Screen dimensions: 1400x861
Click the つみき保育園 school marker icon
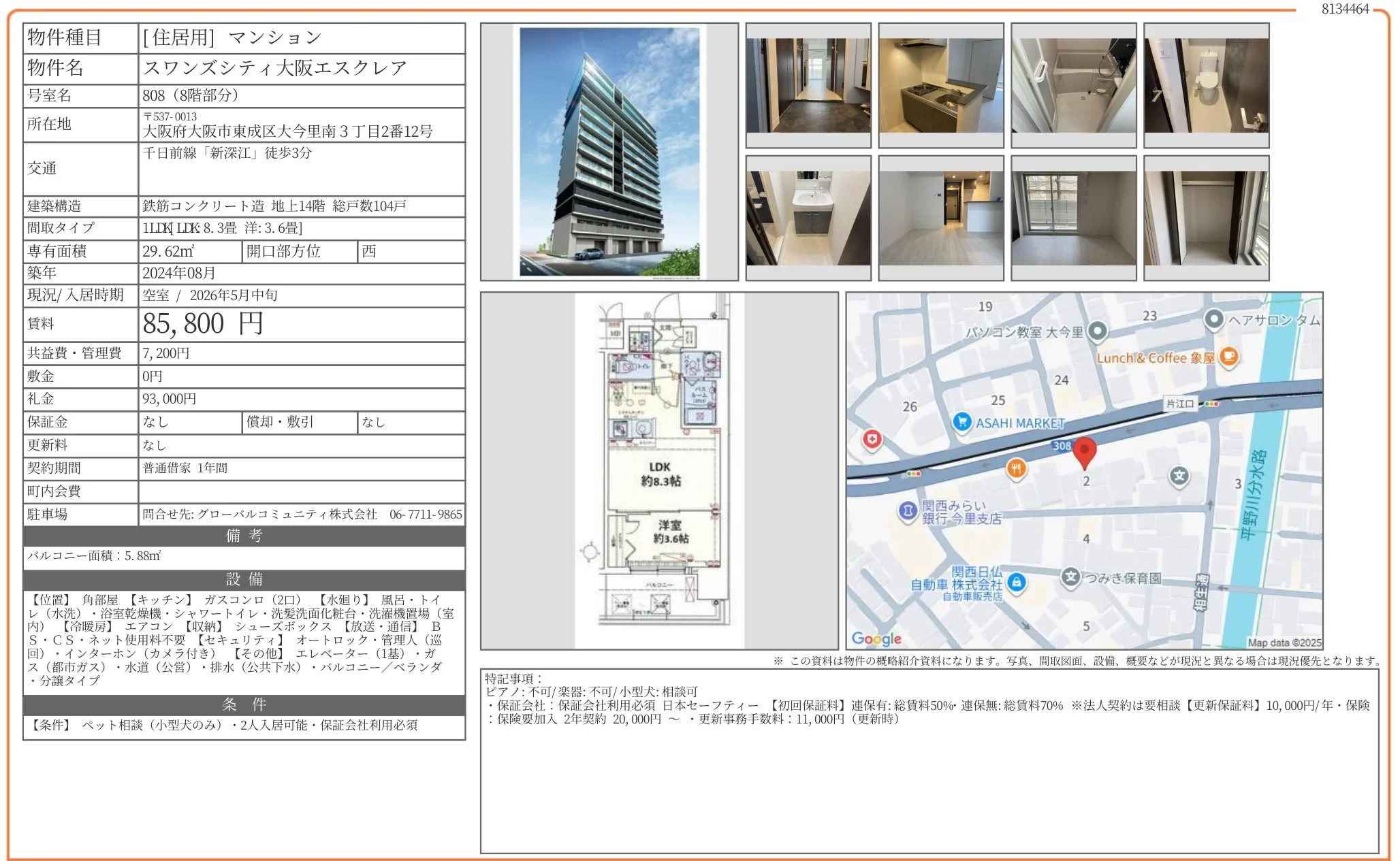[x=1070, y=577]
